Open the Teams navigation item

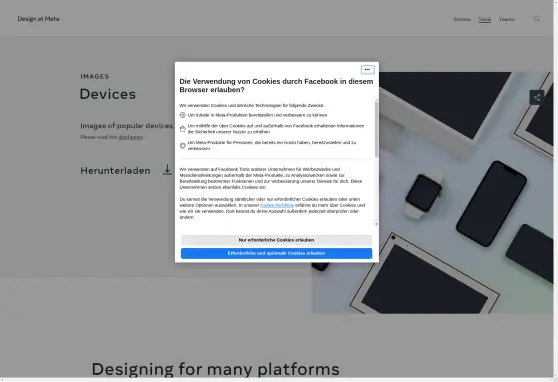pos(506,19)
